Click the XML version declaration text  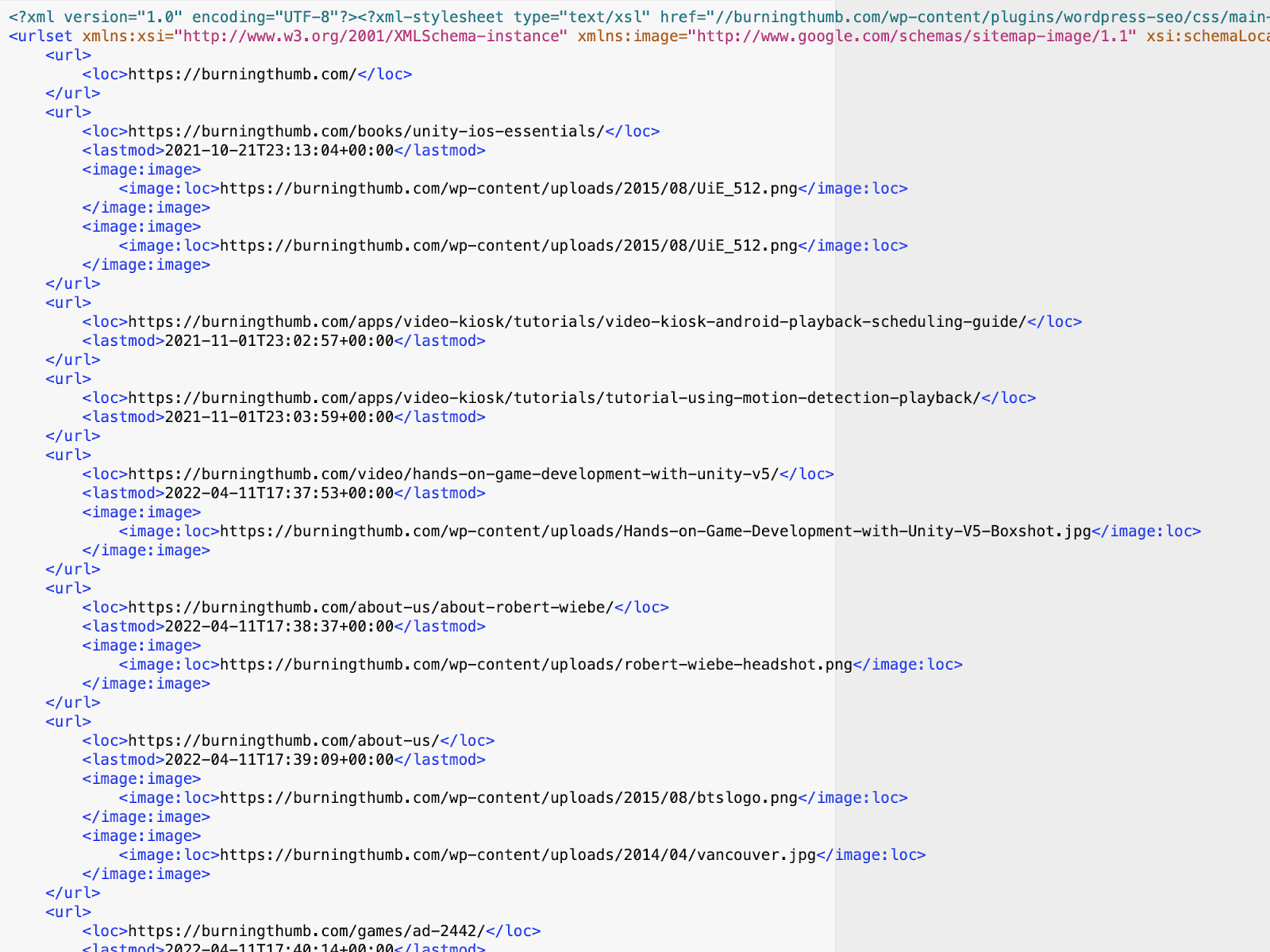tap(183, 17)
